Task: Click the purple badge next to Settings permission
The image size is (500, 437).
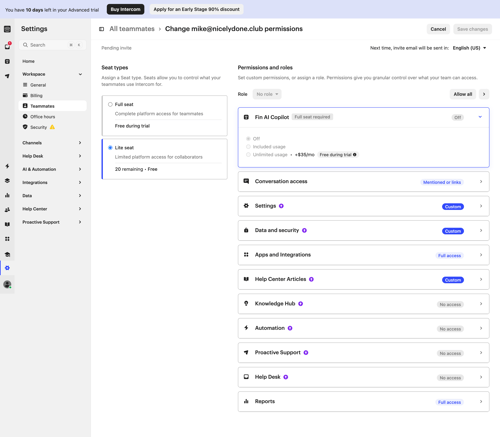Action: pos(281,206)
